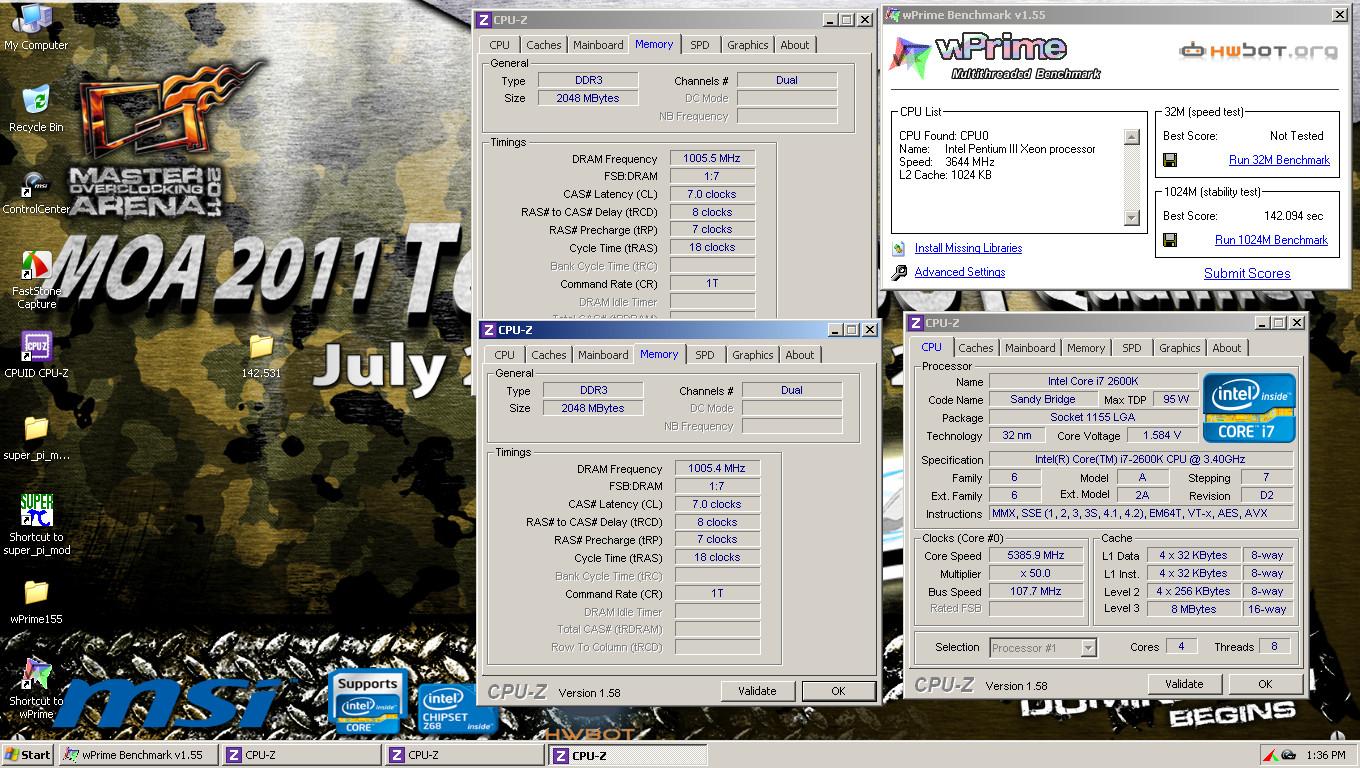1360x768 pixels.
Task: Launch the Shortcut to super_pi_mod icon
Action: pyautogui.click(x=36, y=525)
